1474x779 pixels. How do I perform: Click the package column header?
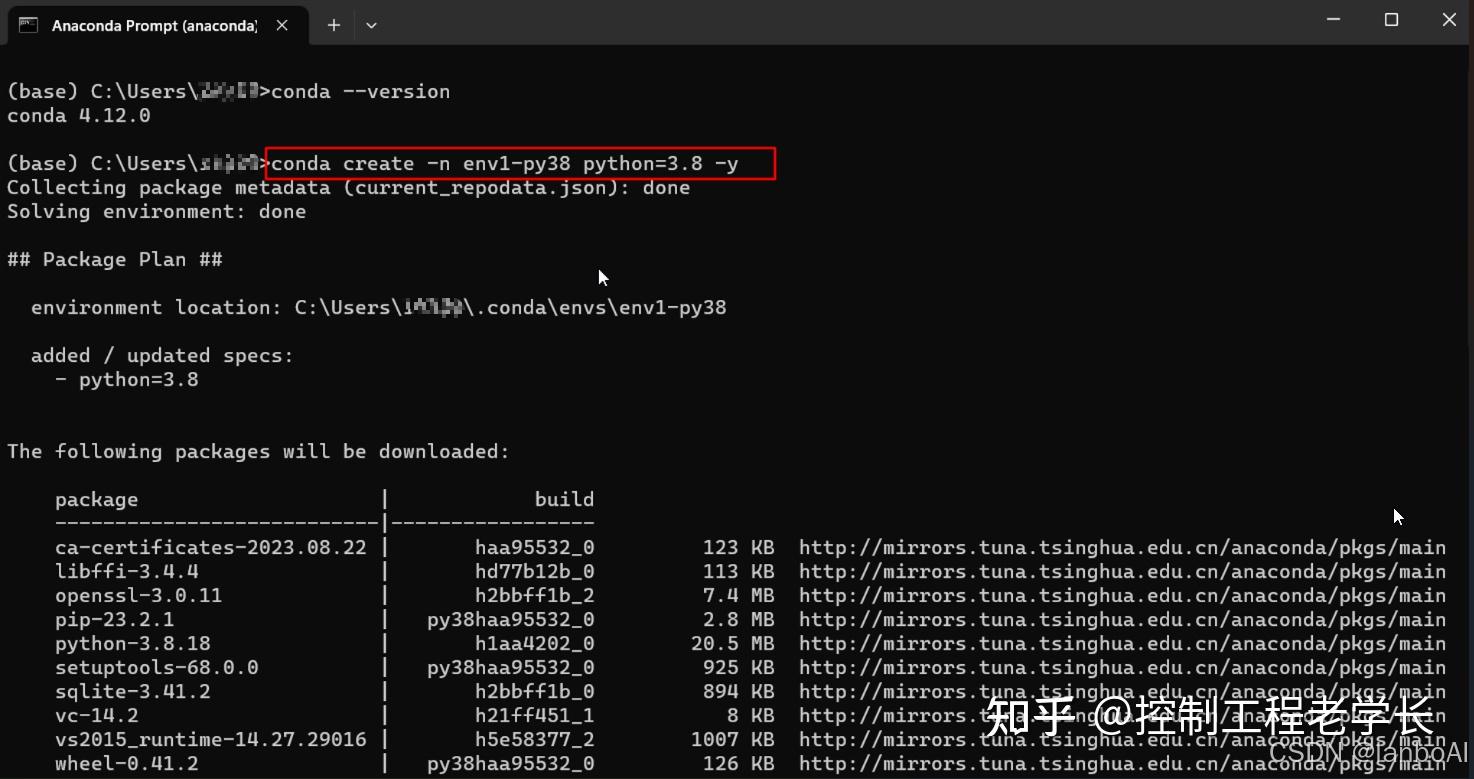(x=96, y=499)
